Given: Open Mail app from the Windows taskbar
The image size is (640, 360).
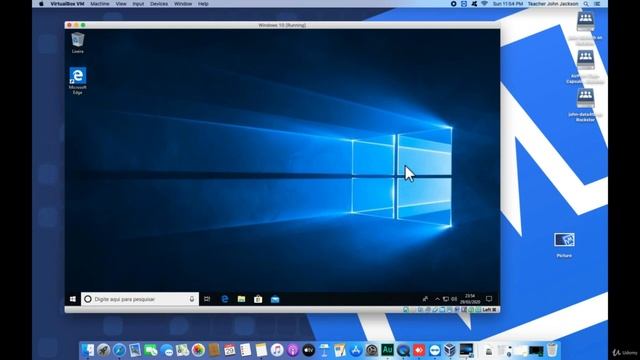Looking at the screenshot, I should 275,299.
